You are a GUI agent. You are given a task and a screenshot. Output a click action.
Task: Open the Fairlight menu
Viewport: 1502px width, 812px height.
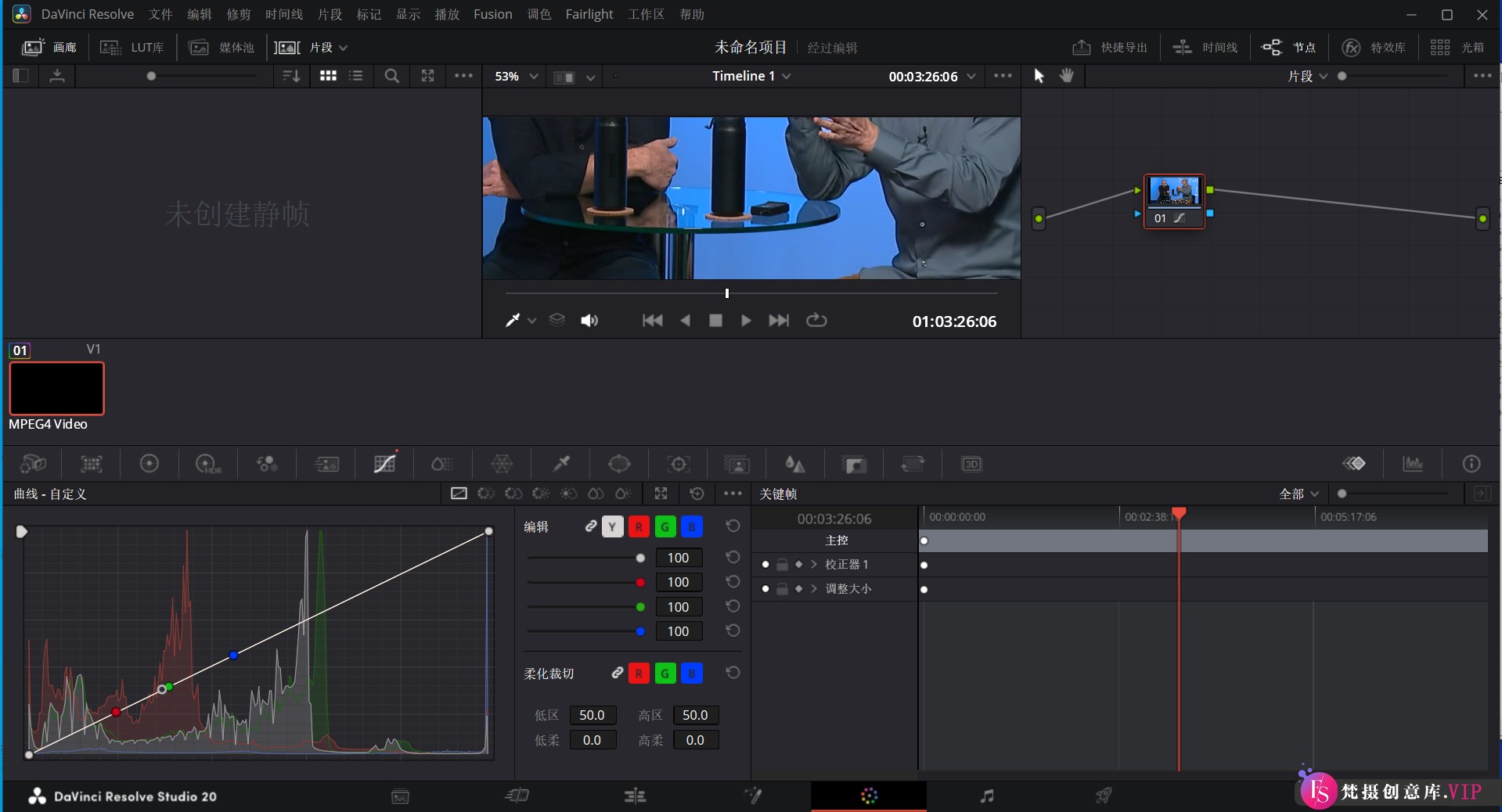click(x=589, y=14)
